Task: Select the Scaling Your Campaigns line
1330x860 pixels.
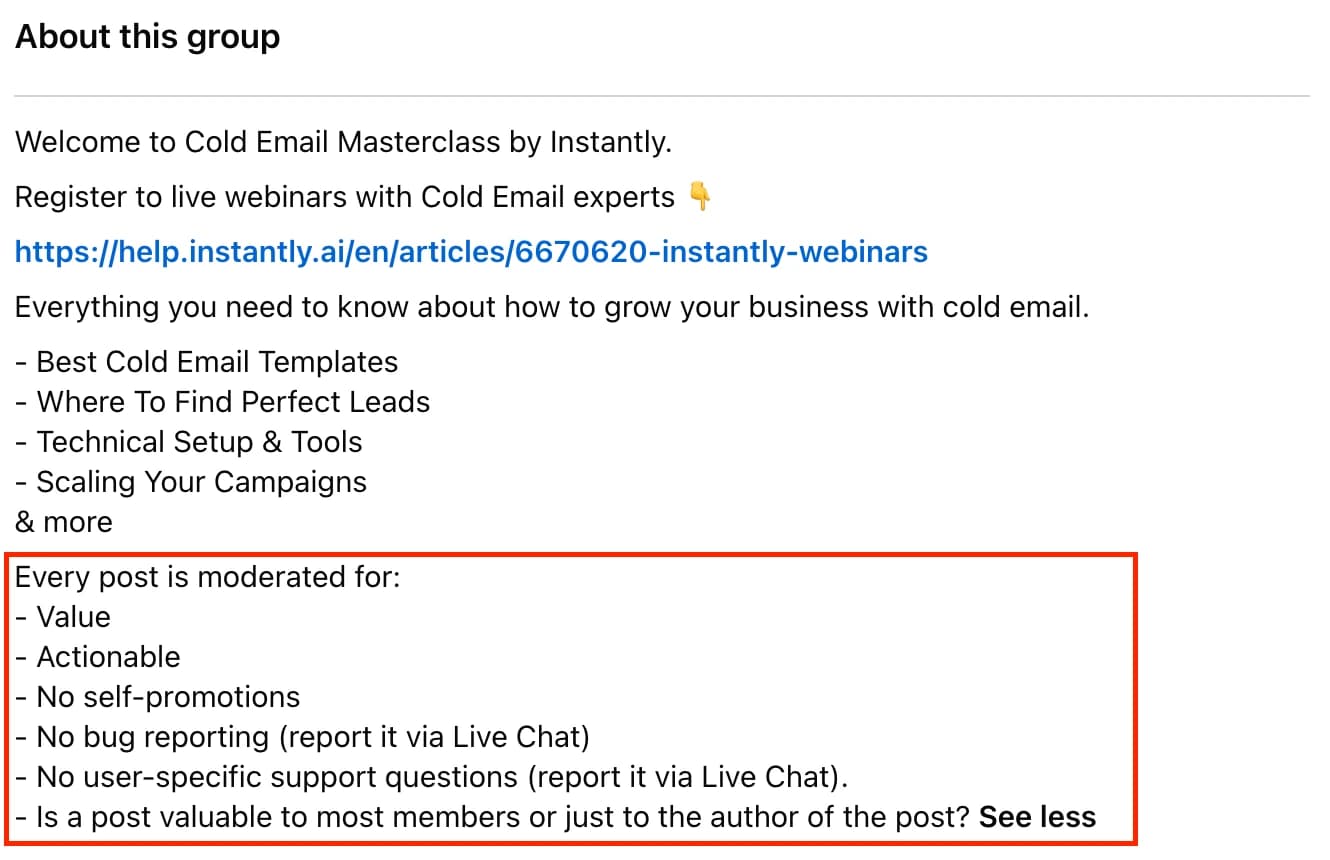Action: (191, 482)
